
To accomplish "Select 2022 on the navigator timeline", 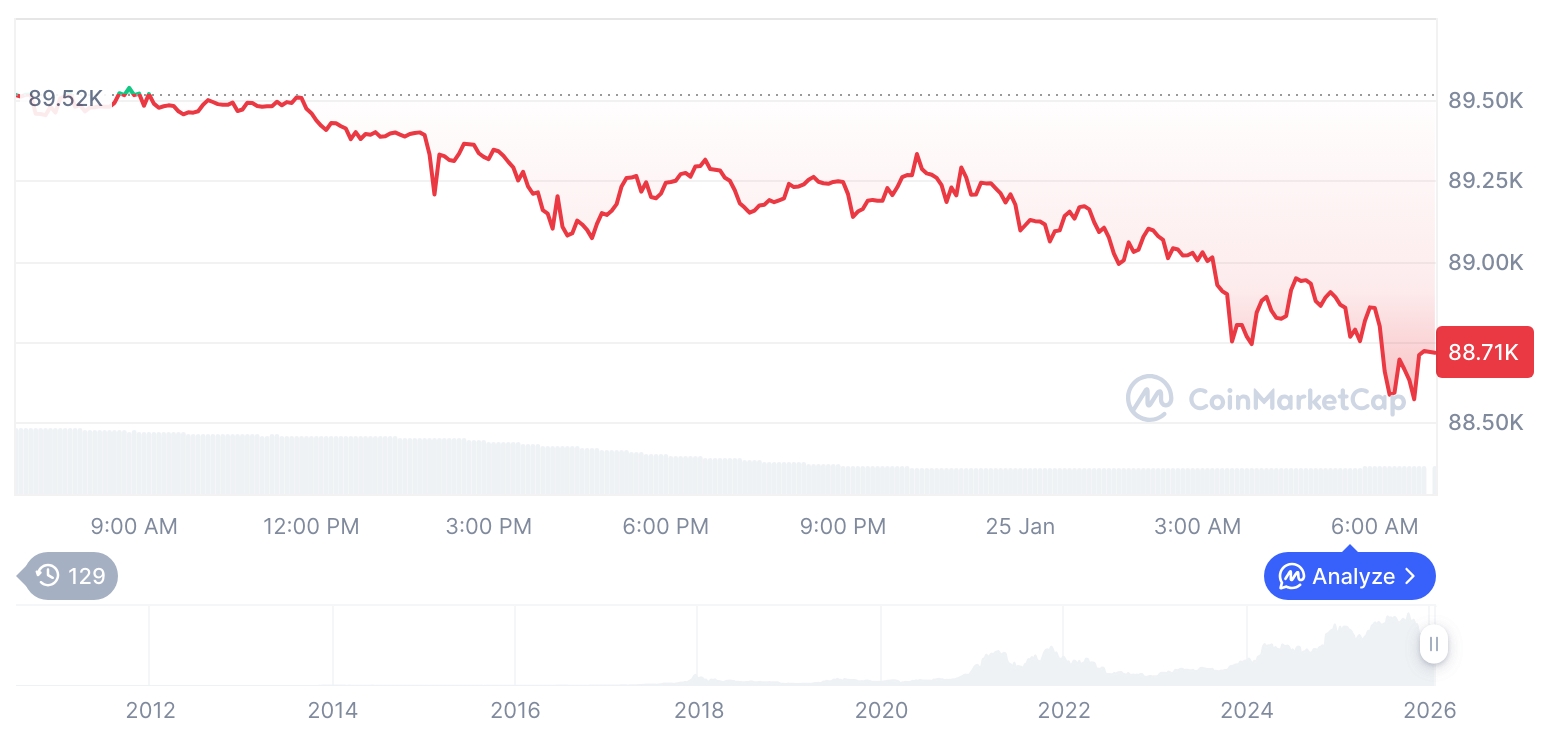I will (x=1063, y=710).
